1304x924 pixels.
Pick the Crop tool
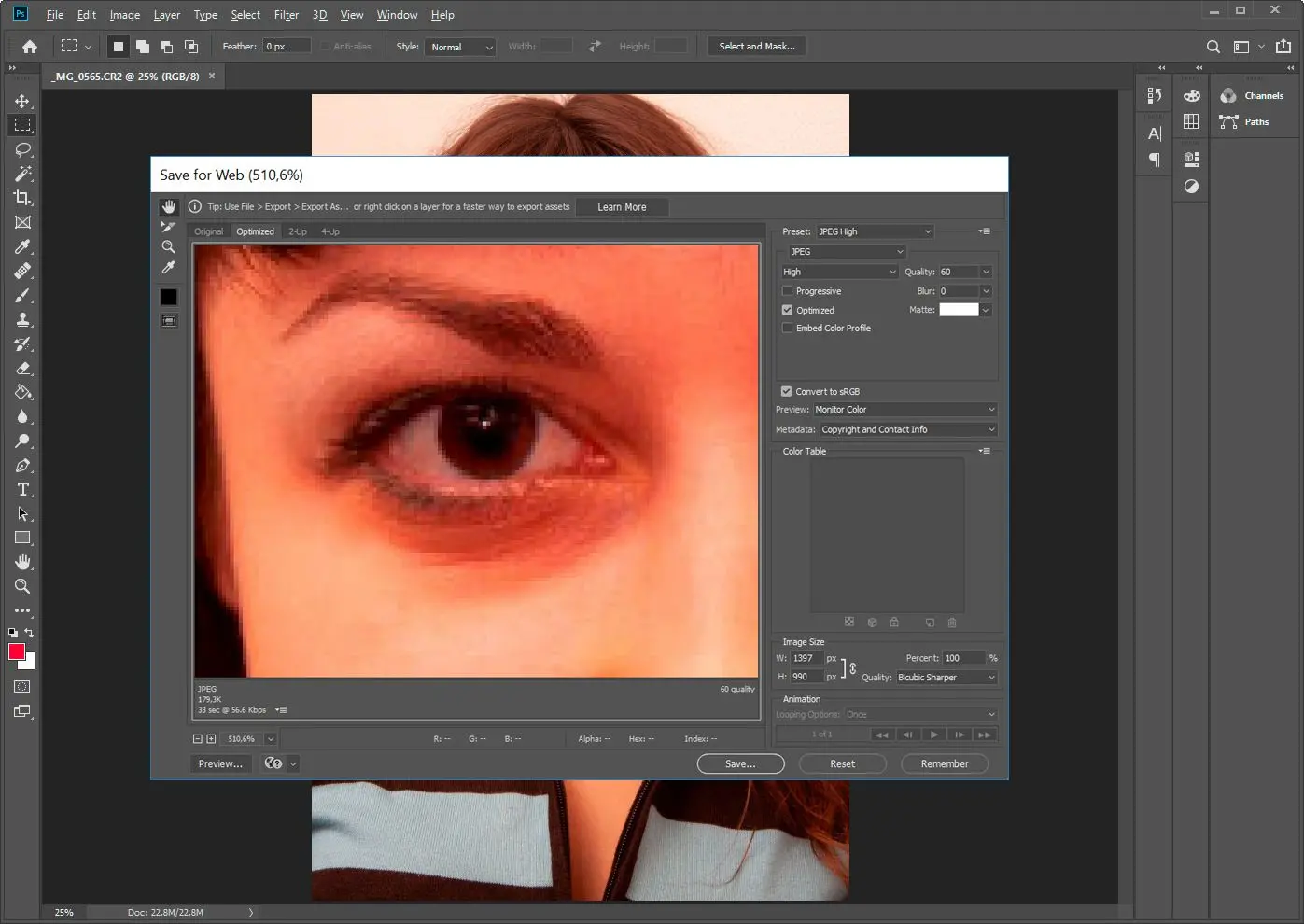(22, 198)
